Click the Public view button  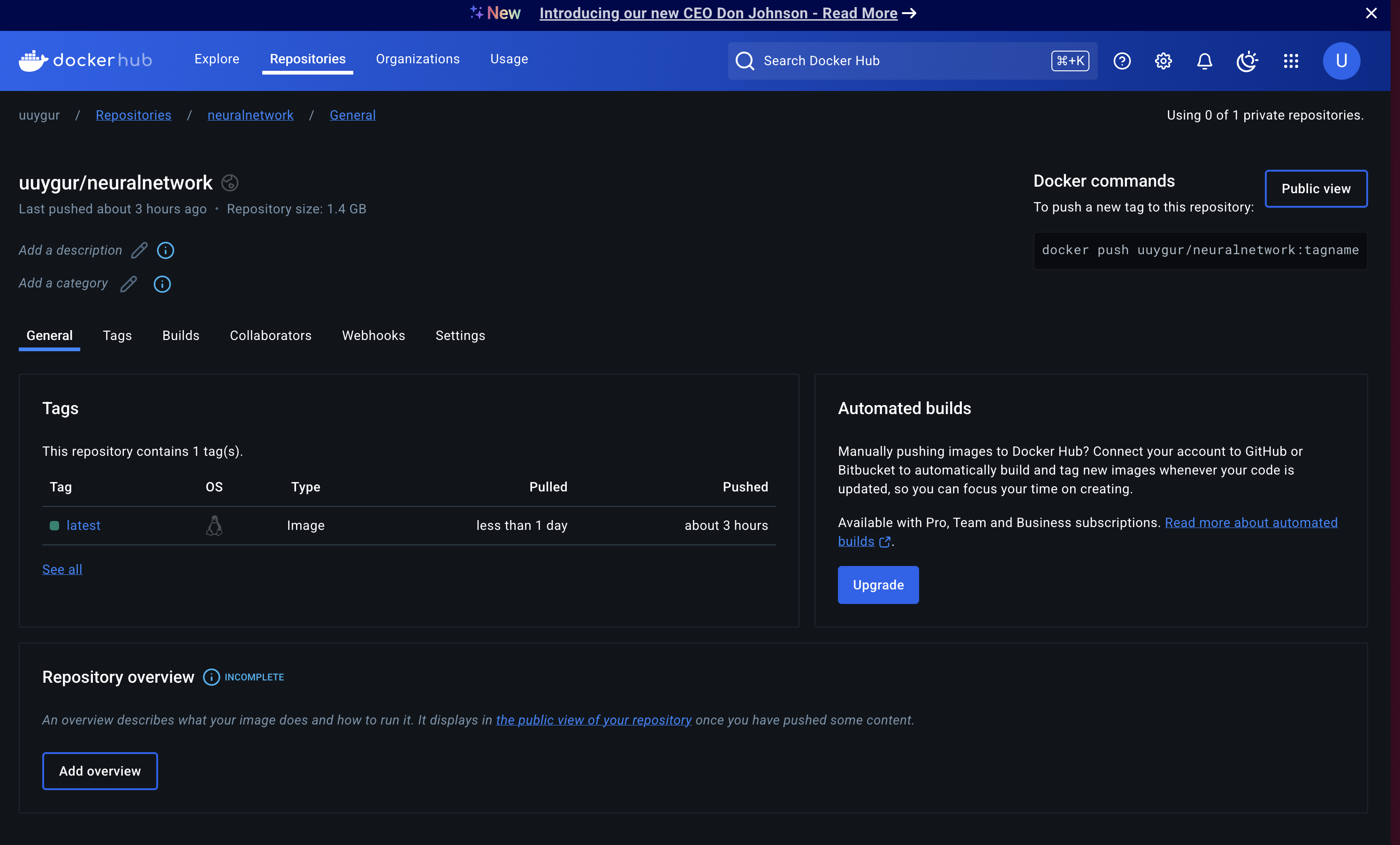coord(1316,189)
